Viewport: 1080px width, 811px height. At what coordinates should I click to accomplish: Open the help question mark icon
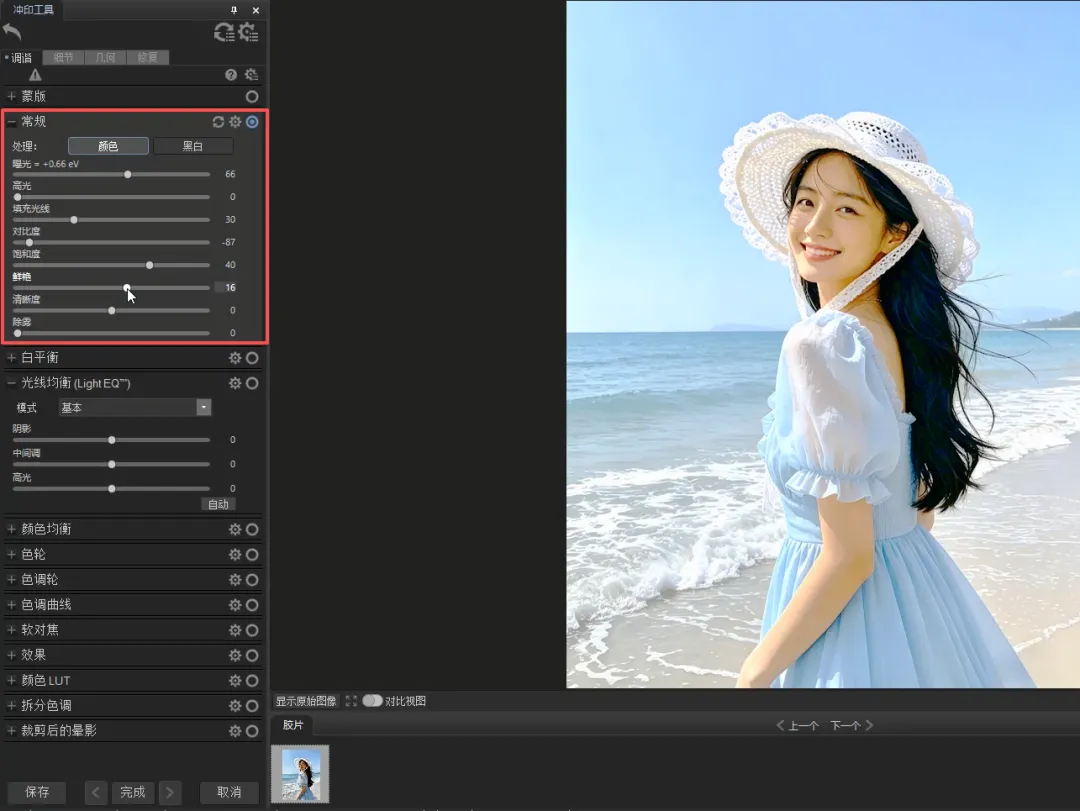coord(231,75)
